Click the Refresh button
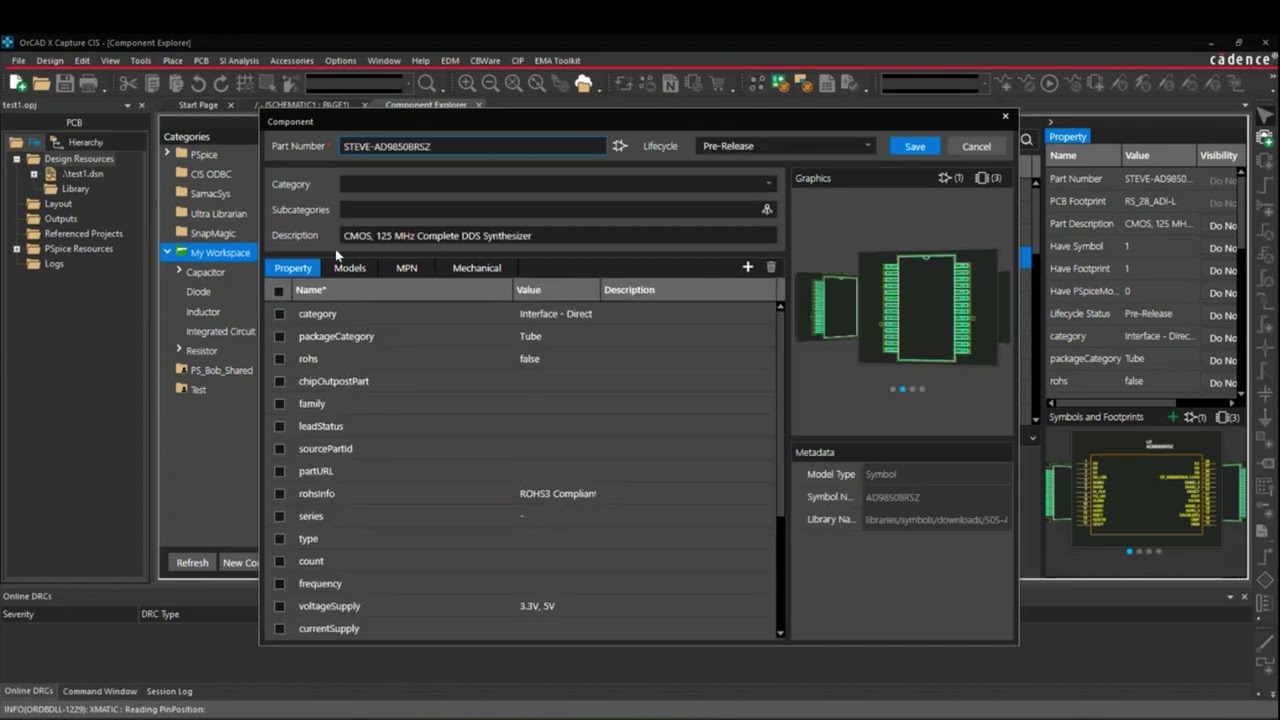This screenshot has width=1280, height=720. click(192, 562)
